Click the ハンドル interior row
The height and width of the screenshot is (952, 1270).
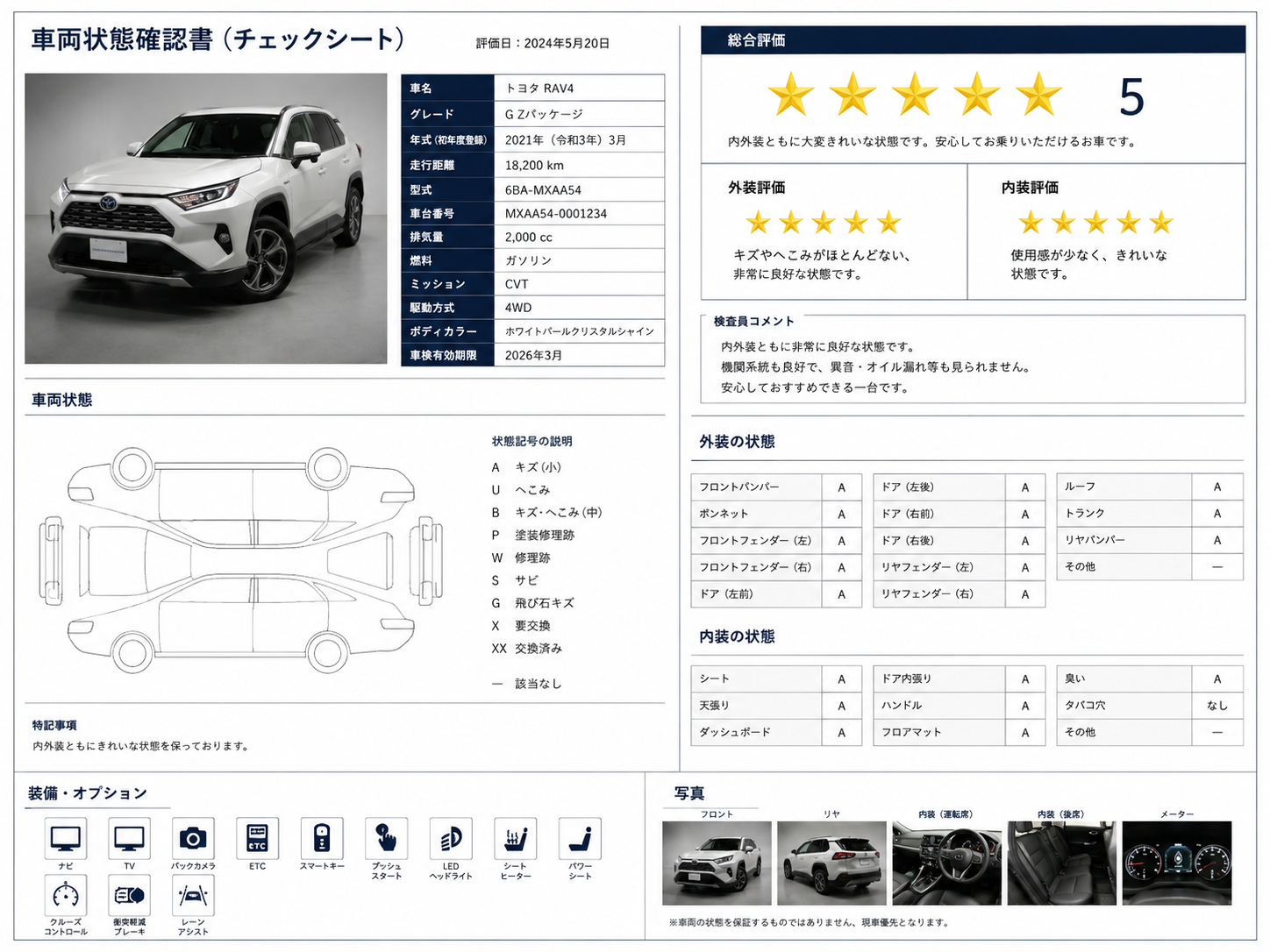(x=960, y=706)
